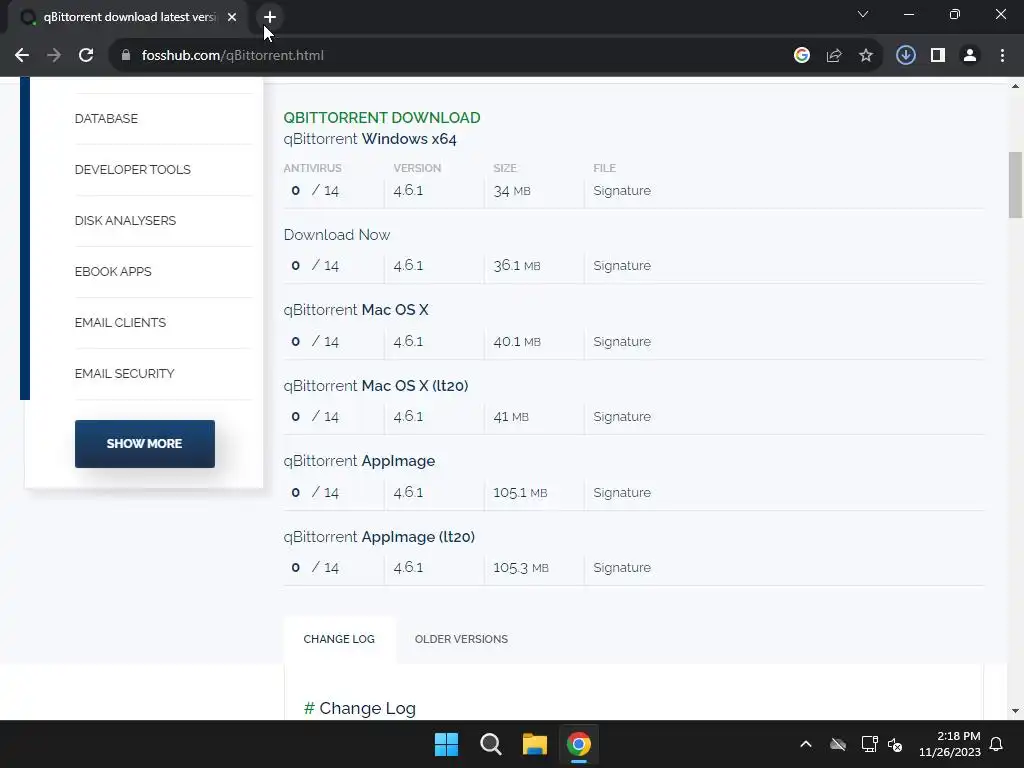The image size is (1024, 768).
Task: Open the EBOOK APPS category
Action: click(x=113, y=272)
